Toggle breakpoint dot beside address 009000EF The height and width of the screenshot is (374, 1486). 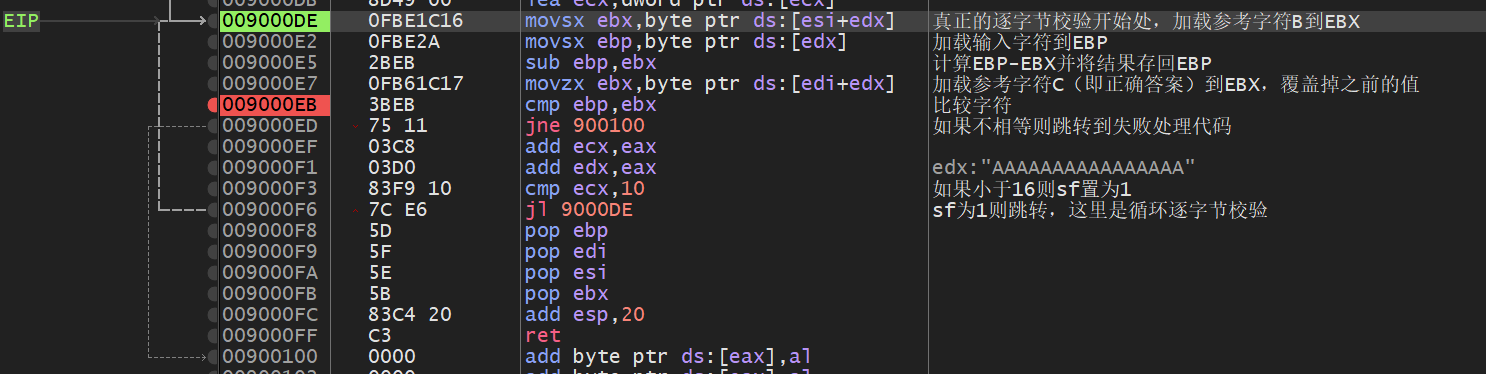[x=212, y=147]
